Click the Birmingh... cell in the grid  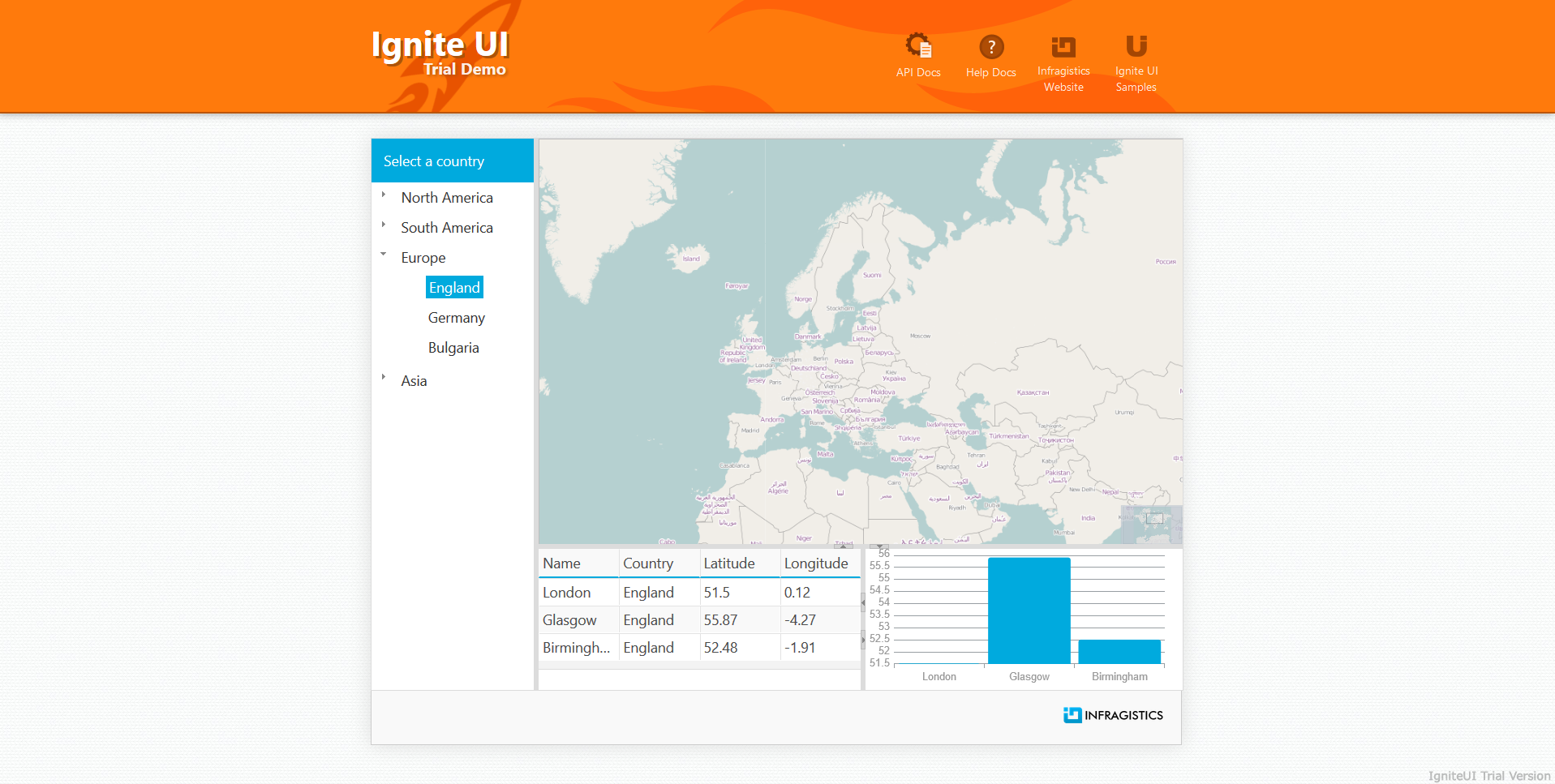[578, 648]
